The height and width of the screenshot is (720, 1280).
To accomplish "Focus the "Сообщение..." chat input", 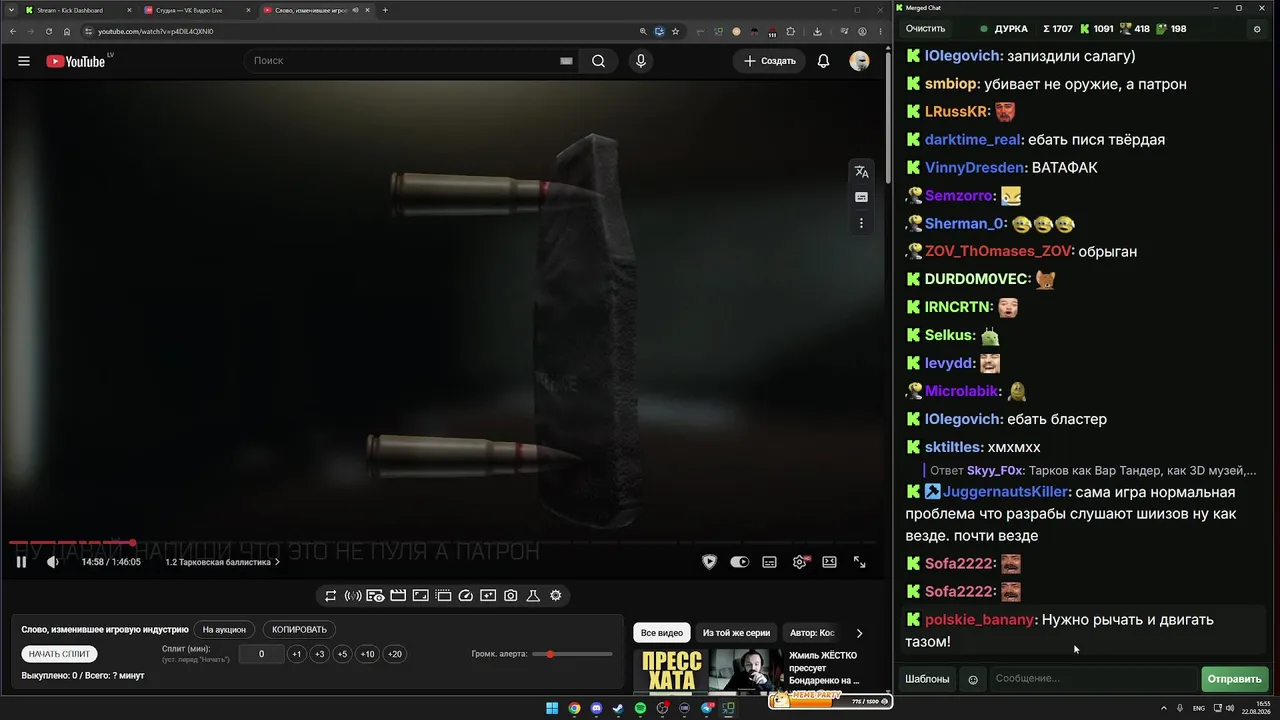I will [x=1093, y=679].
